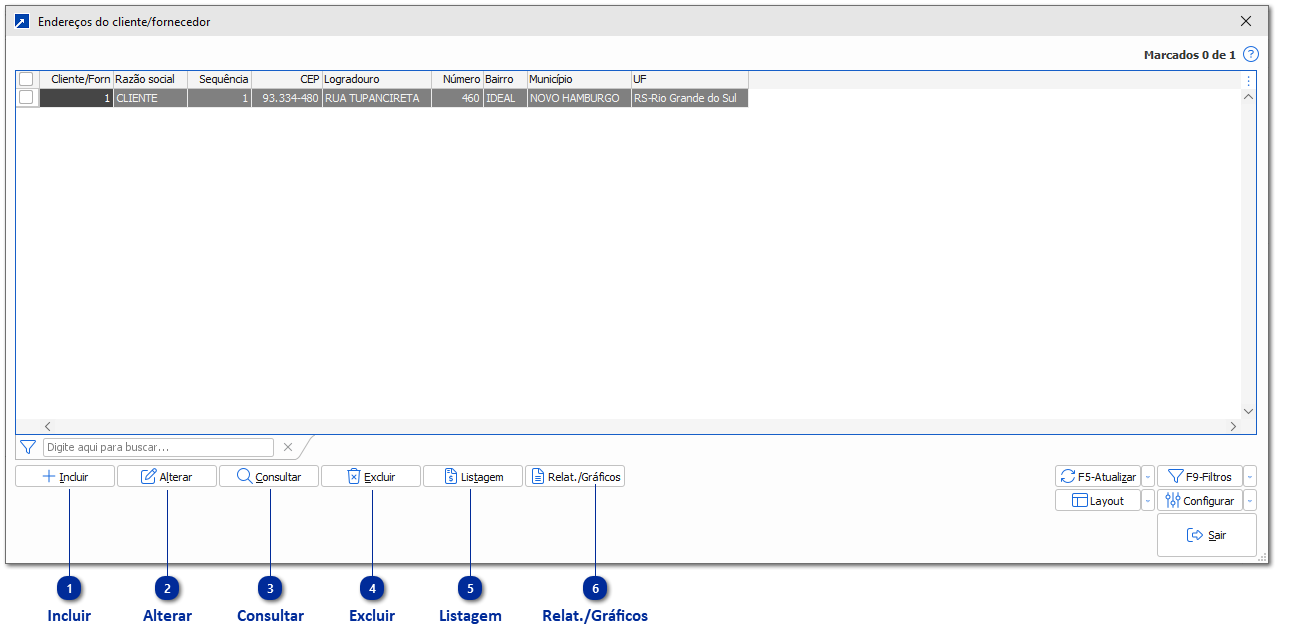Sort by the Município column header
This screenshot has width=1292, height=642.
tap(579, 79)
